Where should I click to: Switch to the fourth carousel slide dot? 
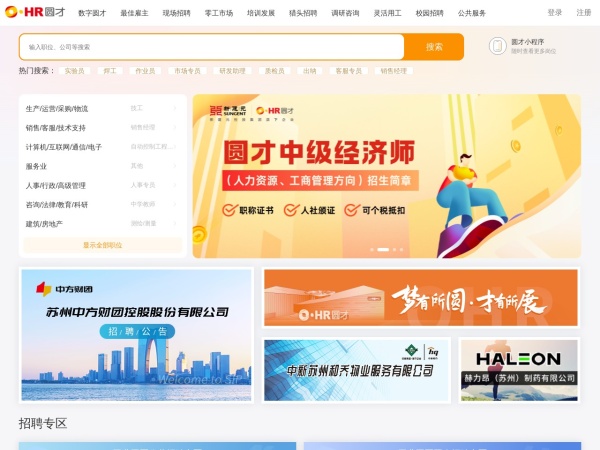coord(401,249)
